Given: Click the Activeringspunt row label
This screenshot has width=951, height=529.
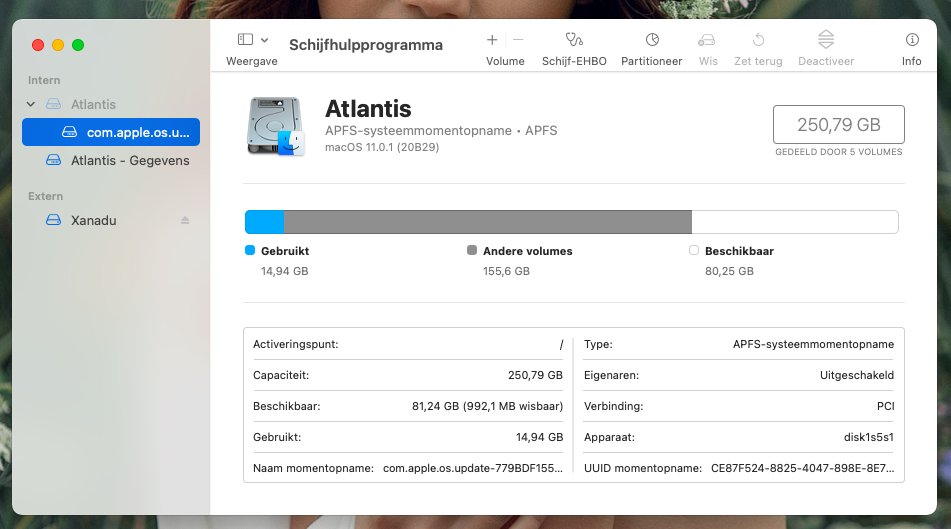Looking at the screenshot, I should click(x=295, y=345).
